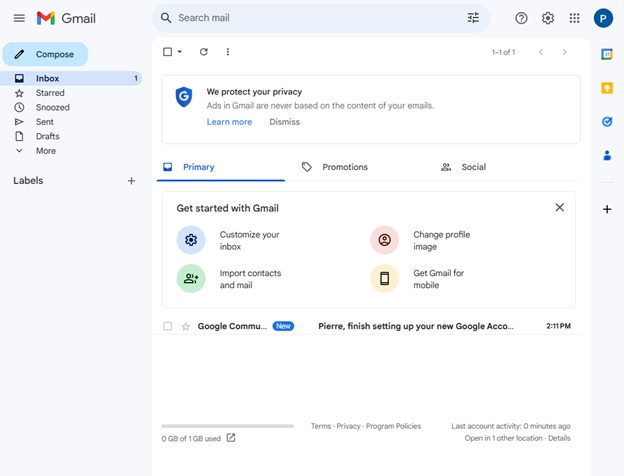Click the New badge on the email
Image resolution: width=624 pixels, height=476 pixels.
(283, 326)
